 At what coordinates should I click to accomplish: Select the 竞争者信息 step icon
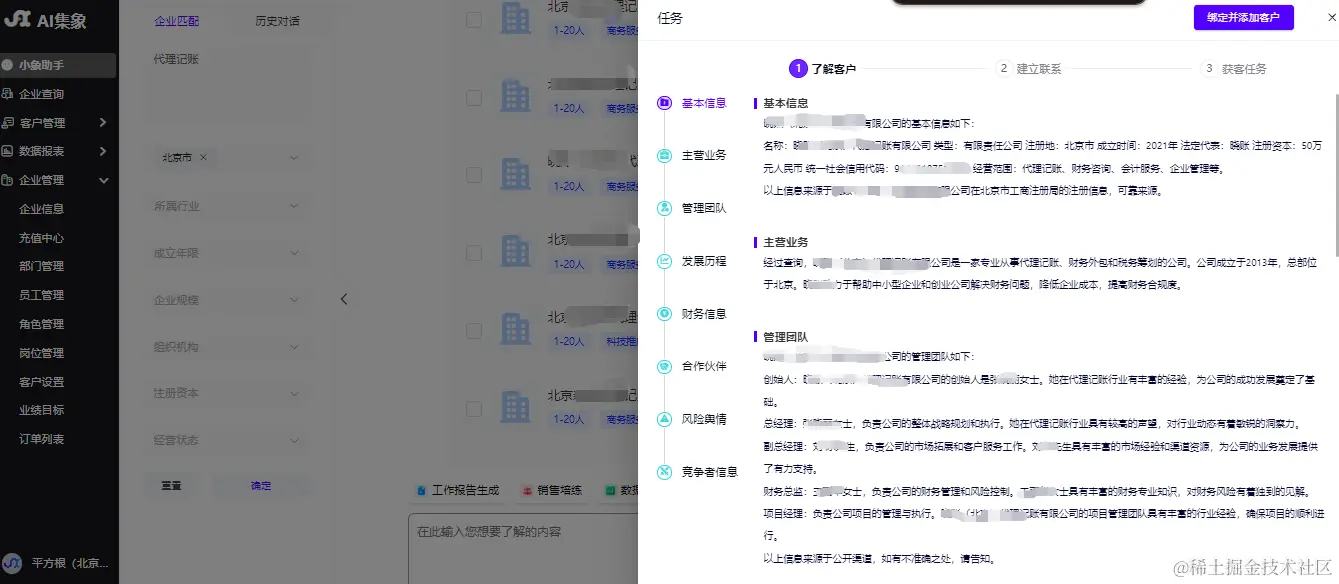[x=663, y=472]
